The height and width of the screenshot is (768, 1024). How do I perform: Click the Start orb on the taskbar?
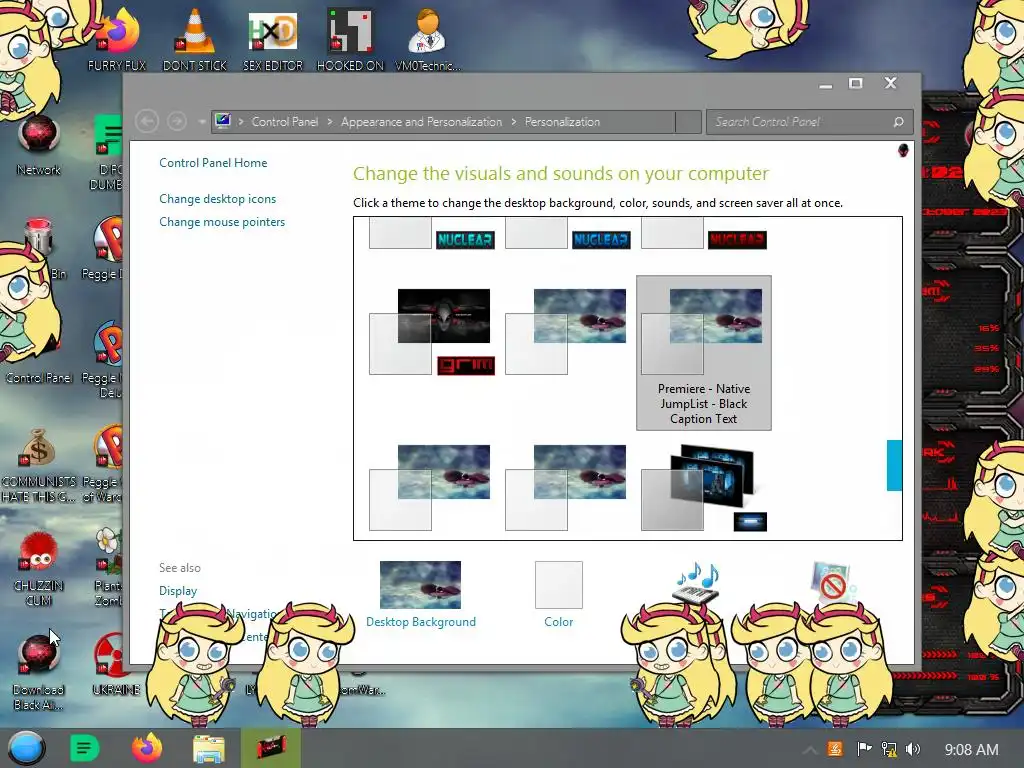[26, 748]
